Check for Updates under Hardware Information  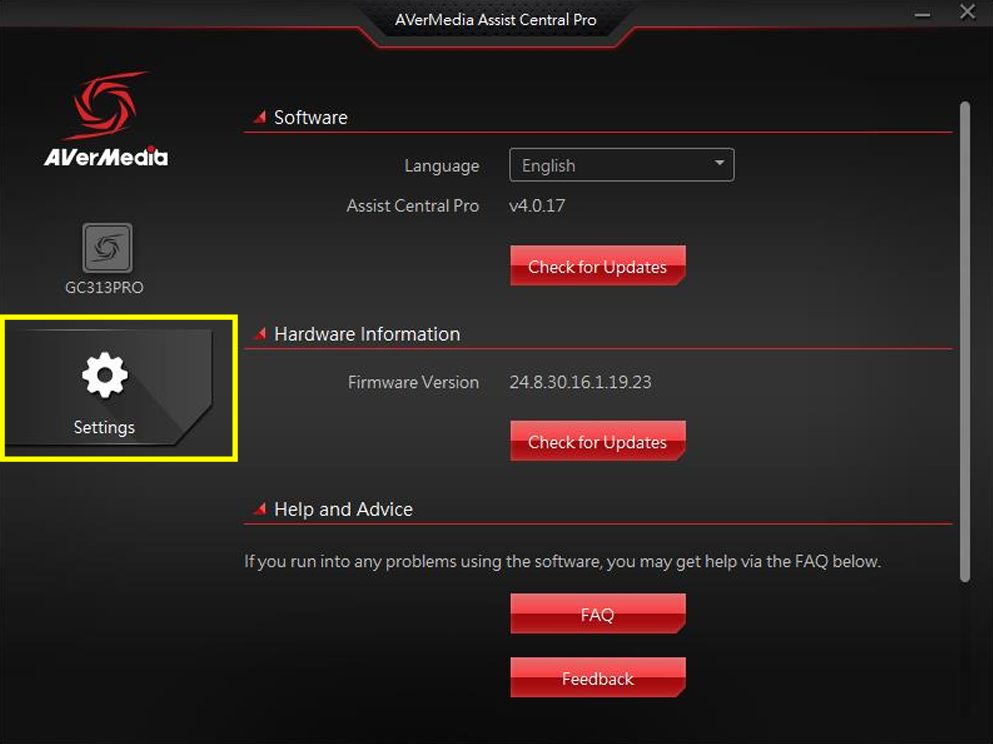pyautogui.click(x=597, y=441)
